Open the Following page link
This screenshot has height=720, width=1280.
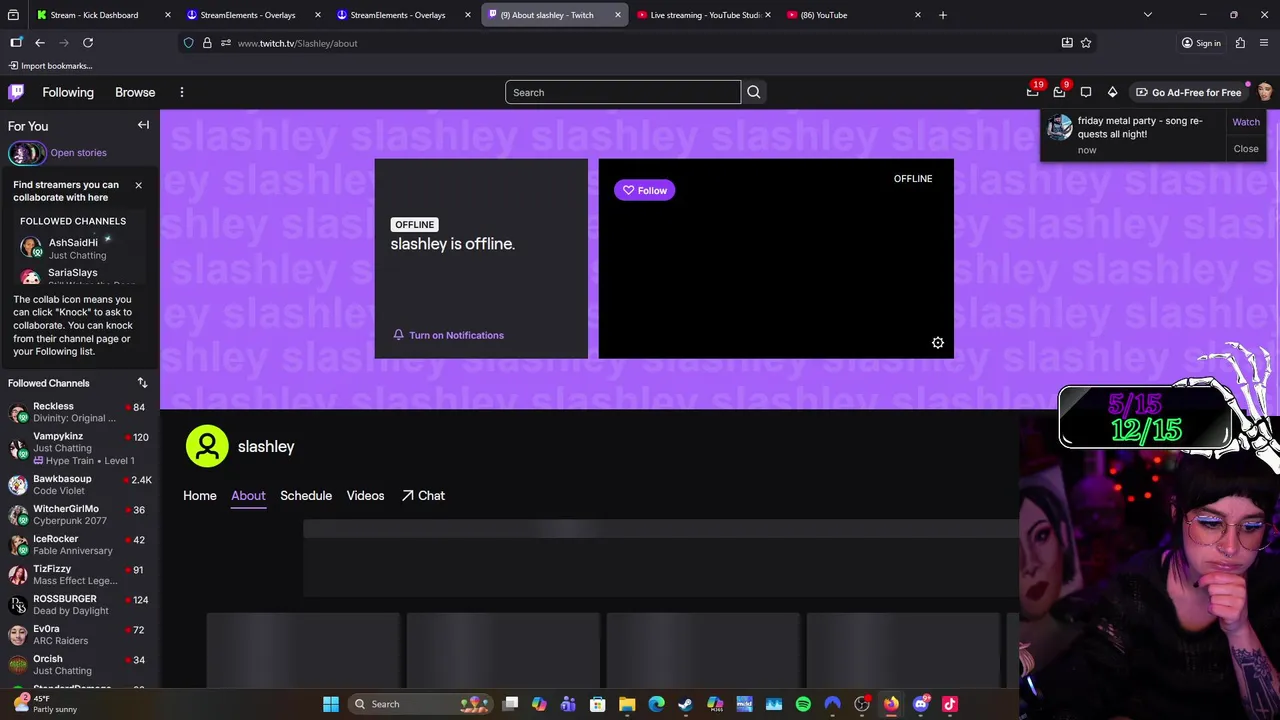click(x=68, y=92)
